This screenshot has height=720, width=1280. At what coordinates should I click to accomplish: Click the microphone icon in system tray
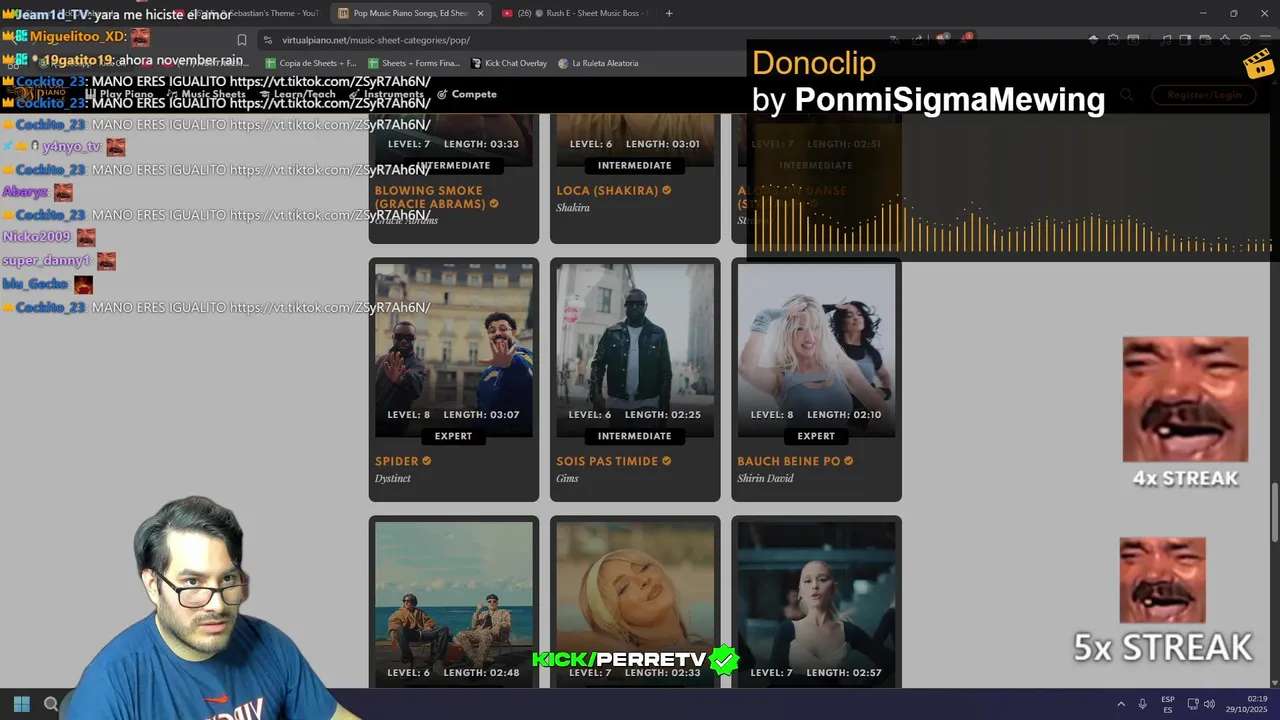1142,704
